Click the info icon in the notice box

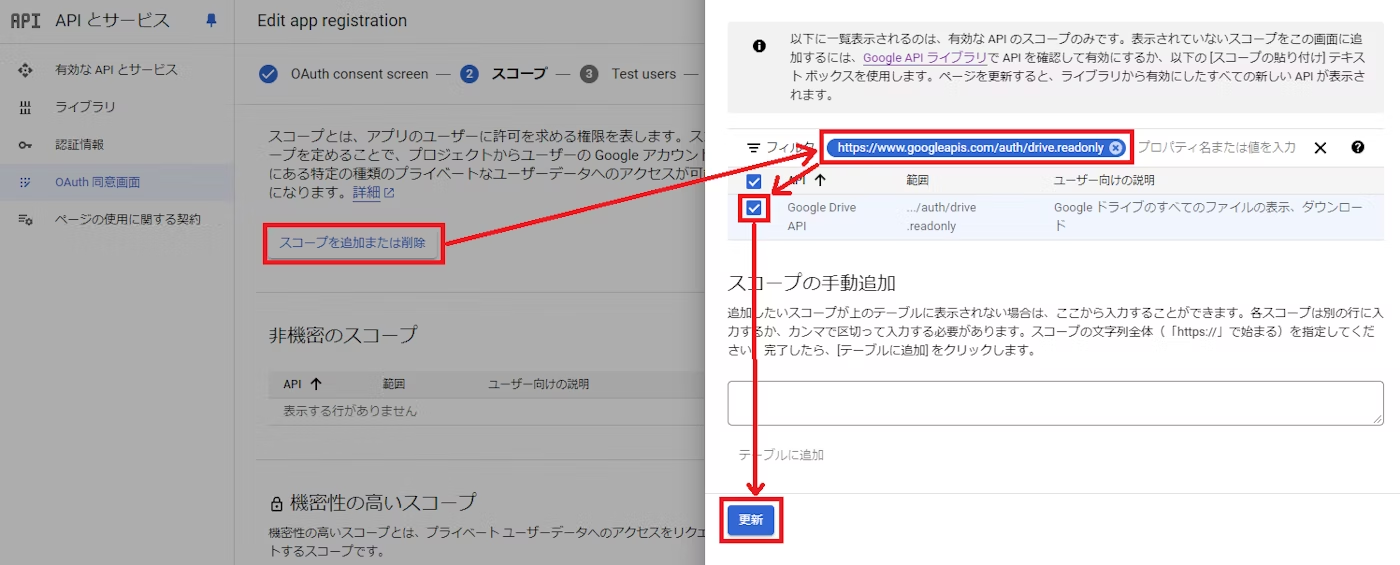(759, 46)
